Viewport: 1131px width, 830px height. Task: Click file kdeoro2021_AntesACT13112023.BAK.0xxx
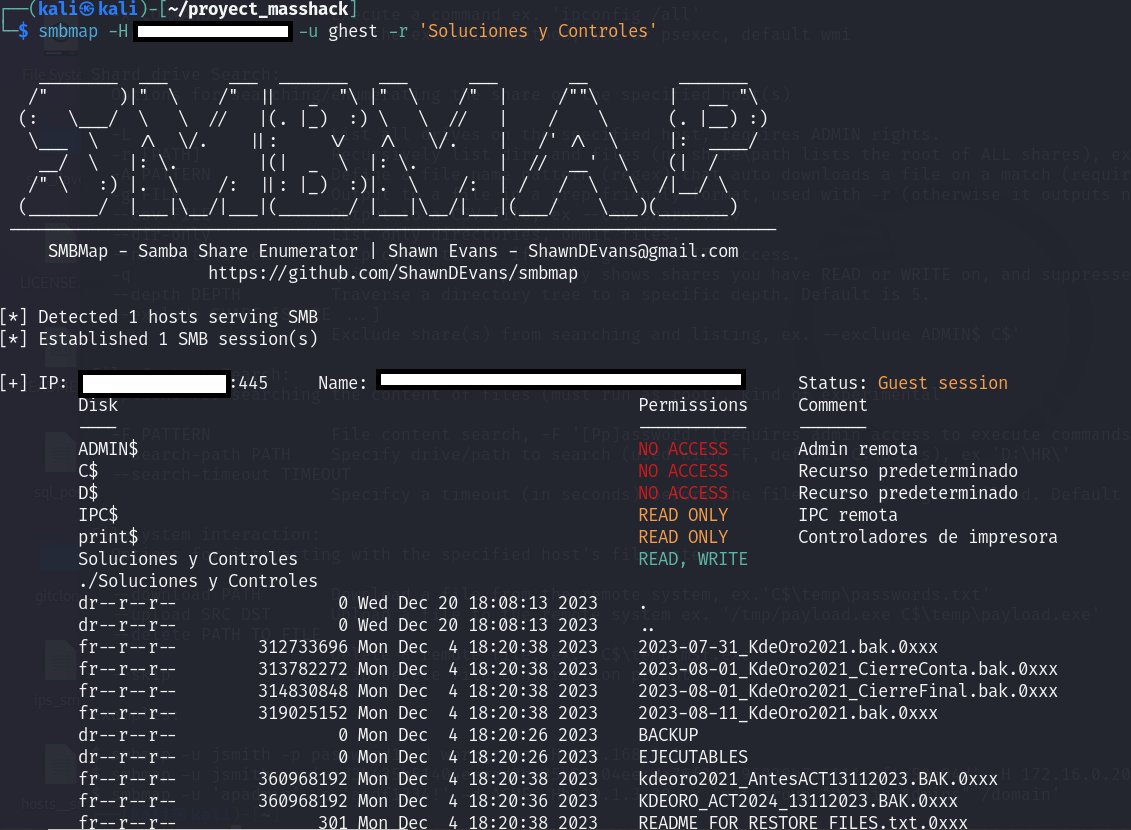(x=818, y=779)
